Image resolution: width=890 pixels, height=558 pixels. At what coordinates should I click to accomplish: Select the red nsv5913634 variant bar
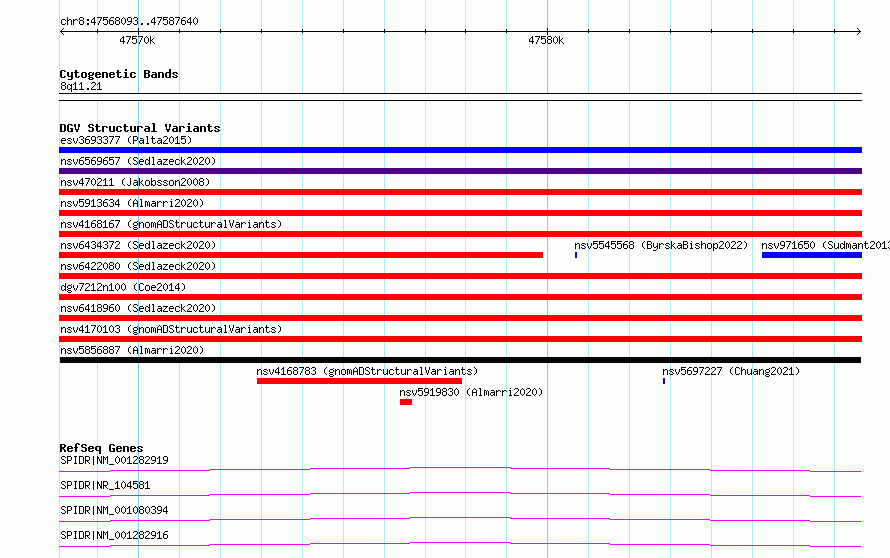[460, 213]
